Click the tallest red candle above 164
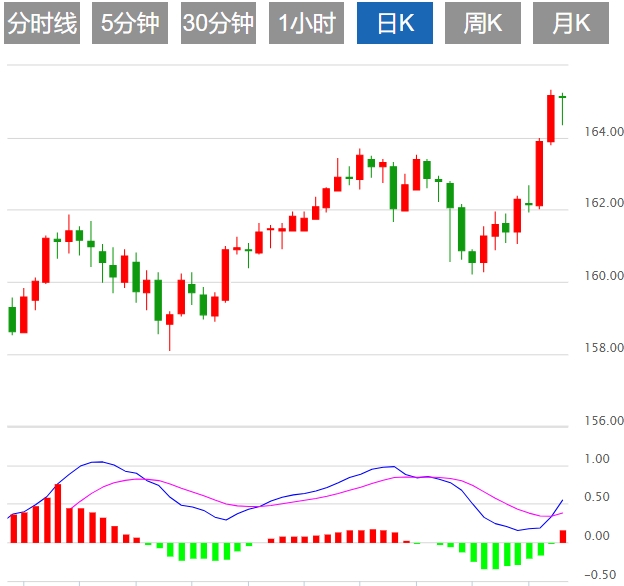The image size is (624, 586). click(x=551, y=118)
